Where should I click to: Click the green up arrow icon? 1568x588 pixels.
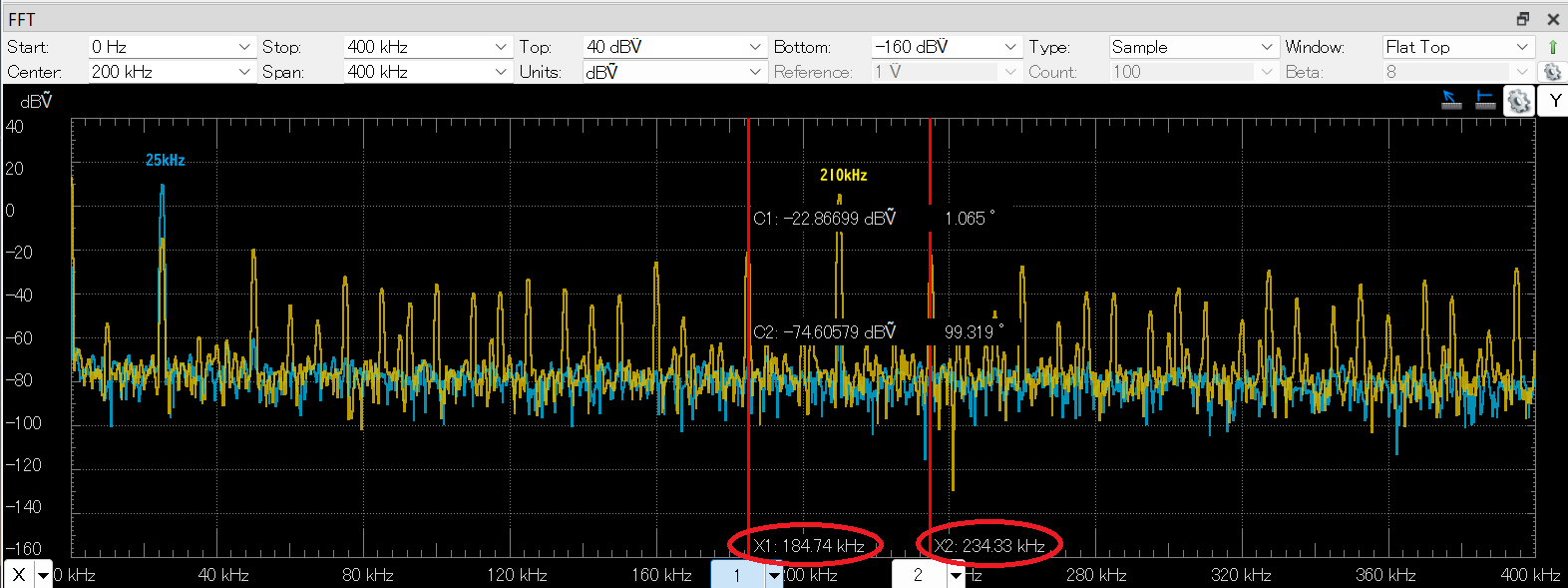[1552, 47]
